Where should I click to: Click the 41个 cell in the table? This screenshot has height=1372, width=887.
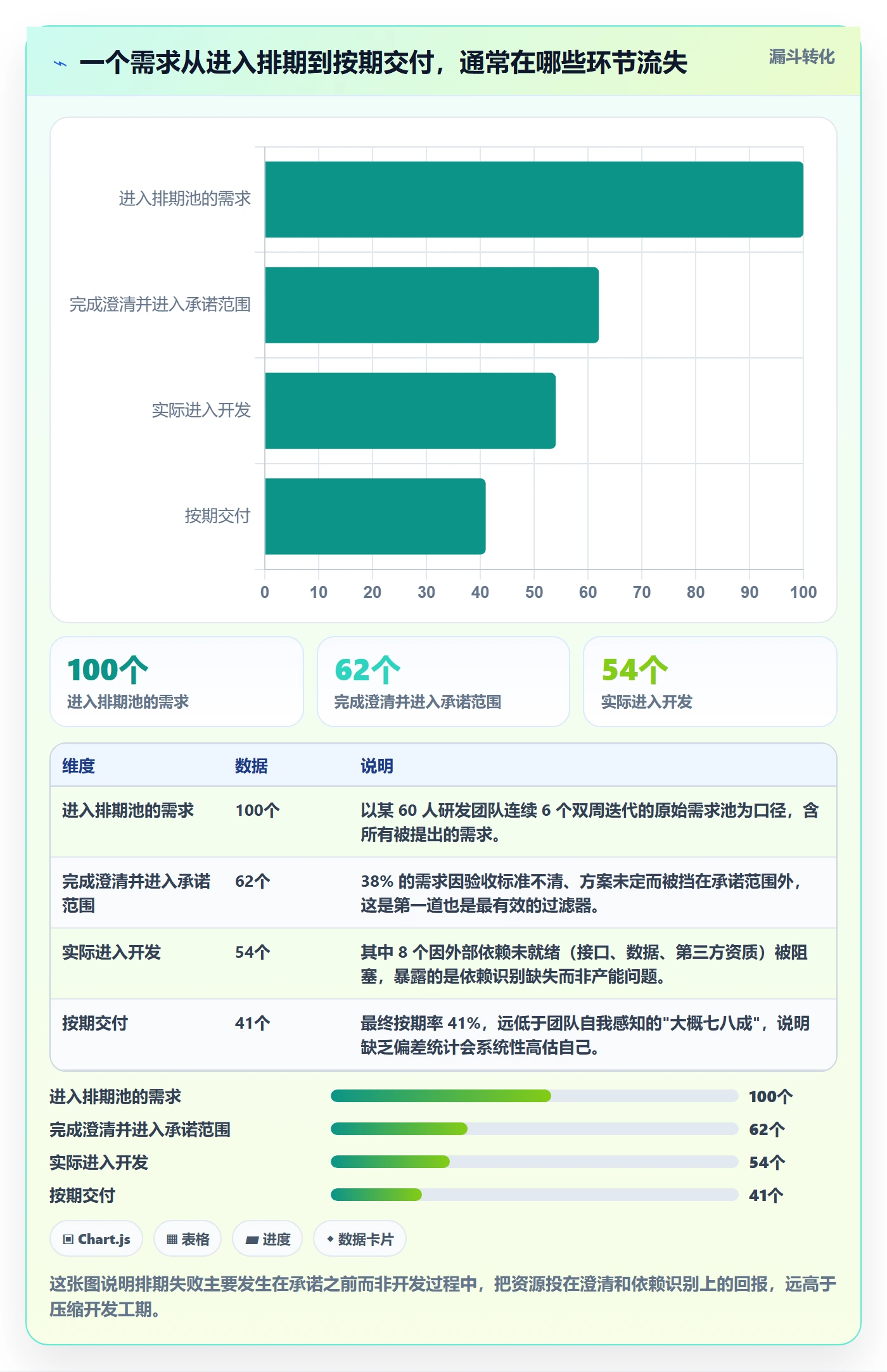[x=253, y=1023]
